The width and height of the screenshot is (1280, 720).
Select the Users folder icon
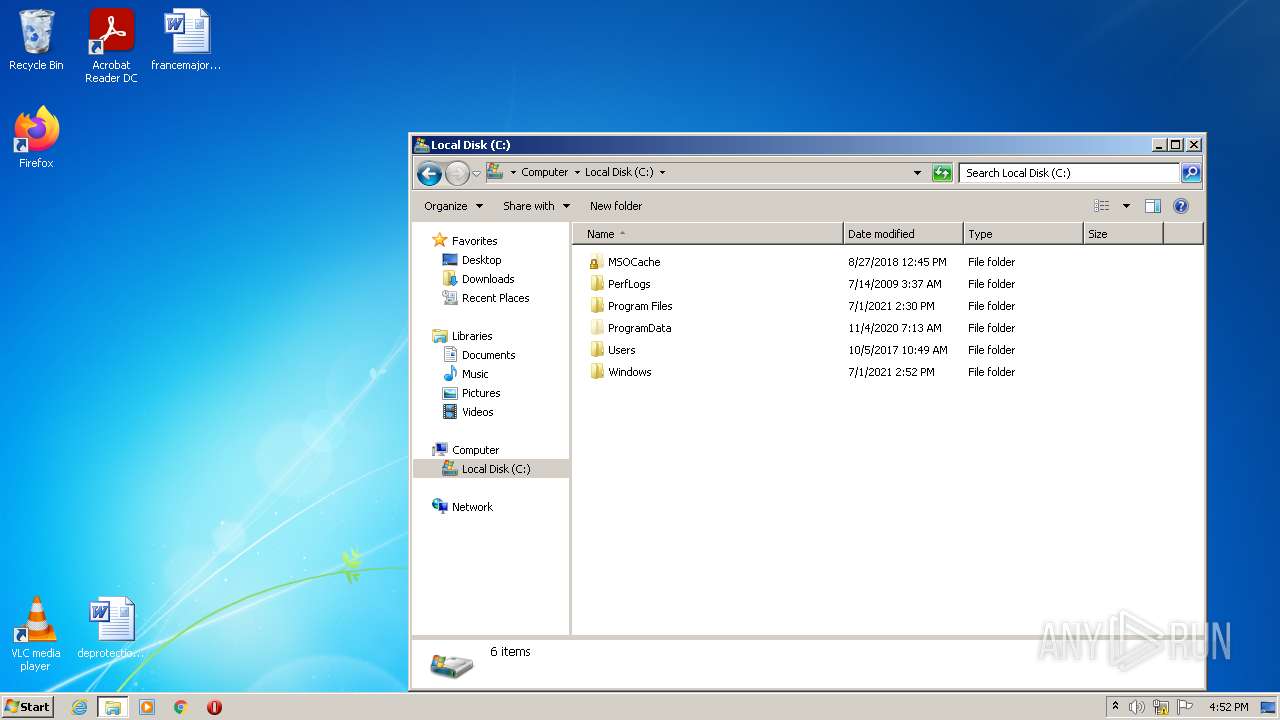tap(597, 350)
